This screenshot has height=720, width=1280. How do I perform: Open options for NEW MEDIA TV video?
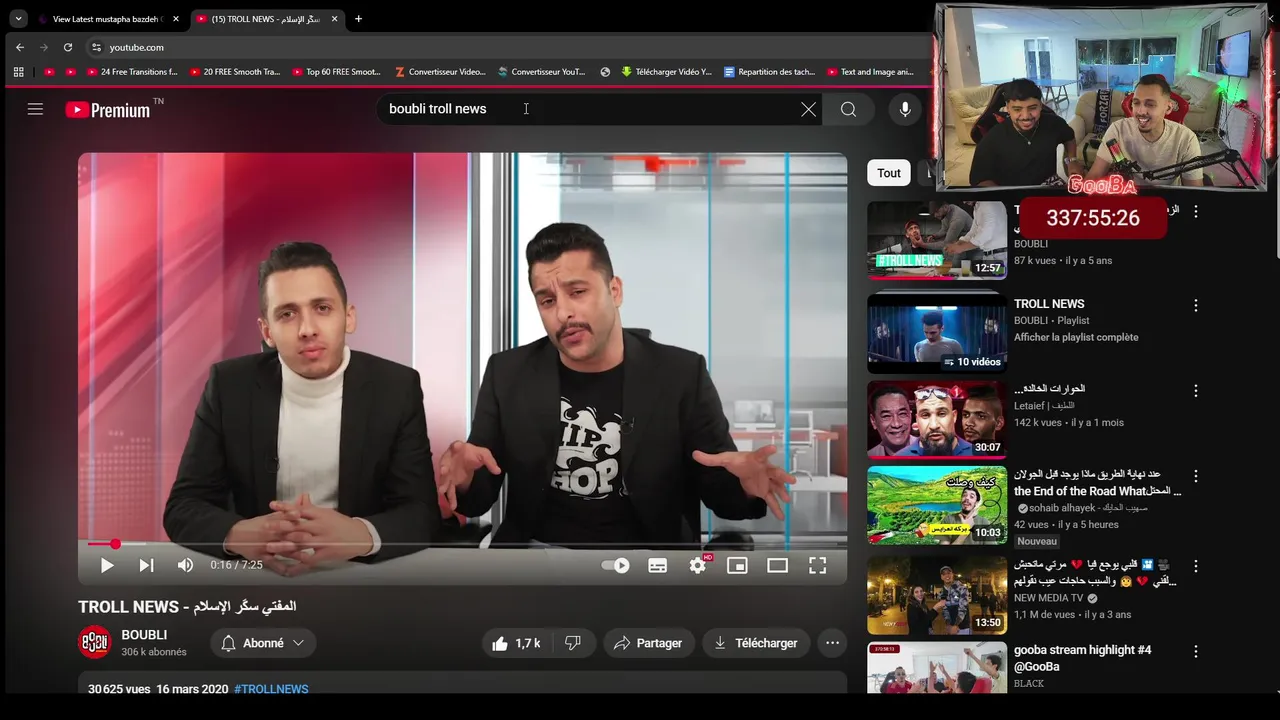click(1195, 566)
